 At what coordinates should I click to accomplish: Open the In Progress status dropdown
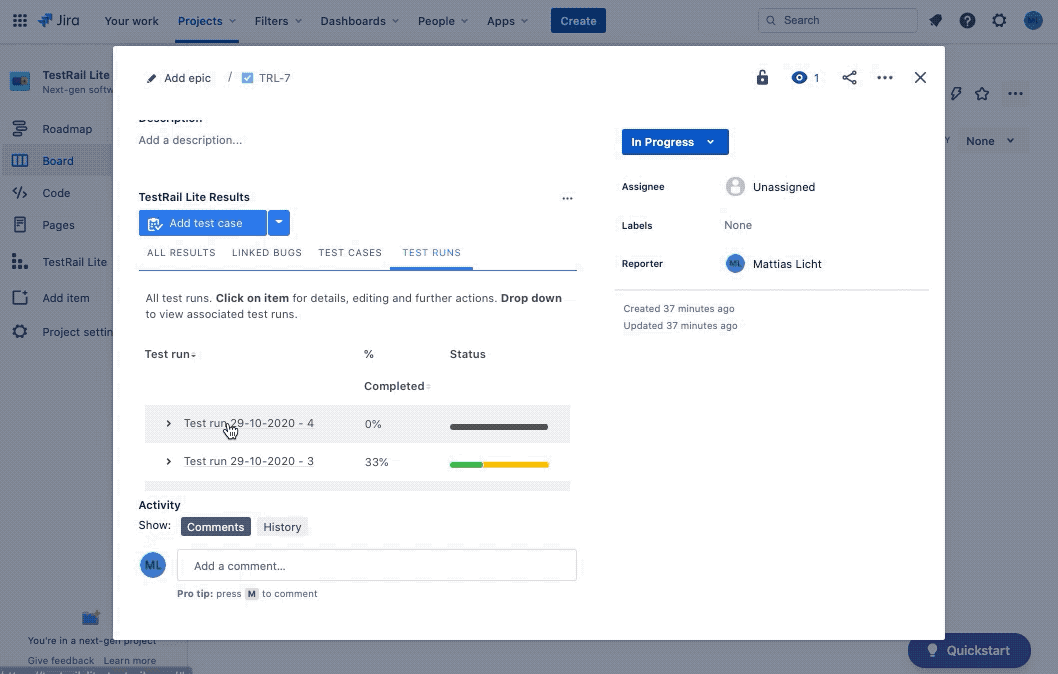675,142
